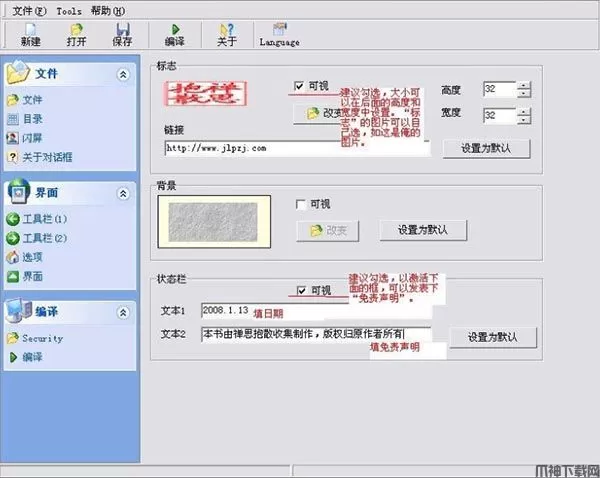
Task: Open 选项 sidebar item
Action: pos(25,257)
